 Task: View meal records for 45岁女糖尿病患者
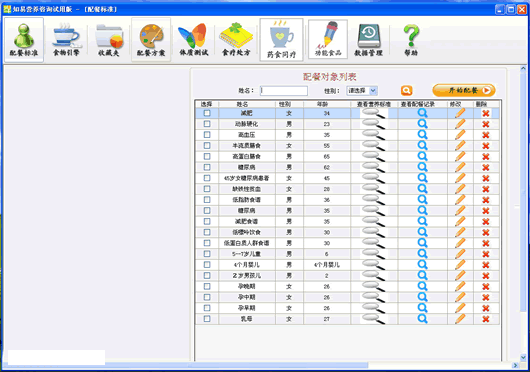(x=422, y=178)
